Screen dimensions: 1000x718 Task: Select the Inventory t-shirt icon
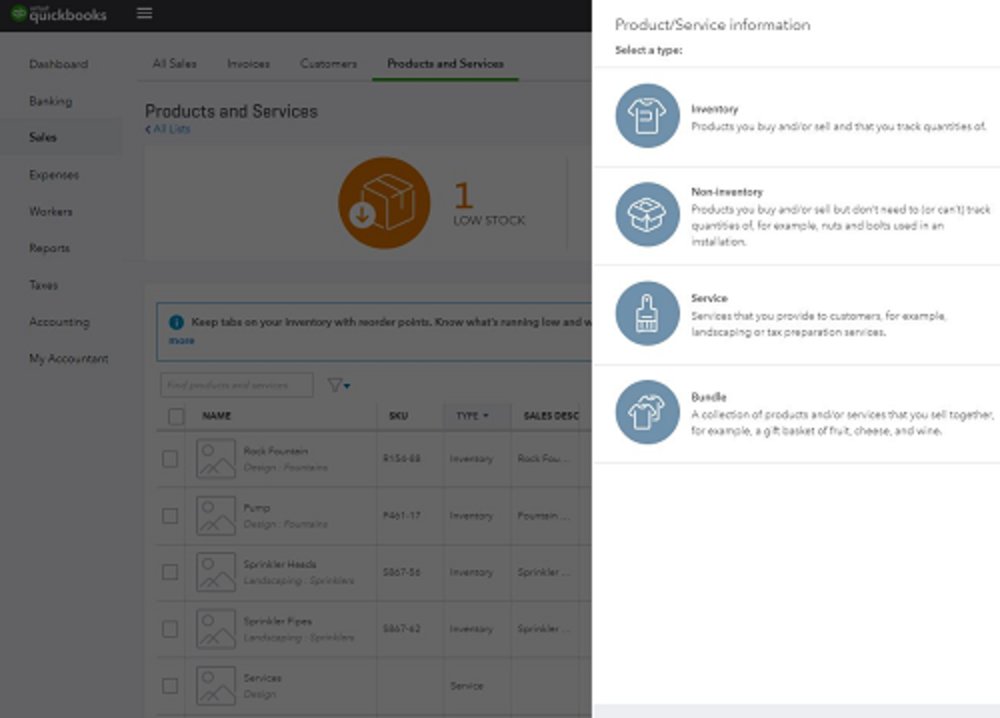point(647,115)
